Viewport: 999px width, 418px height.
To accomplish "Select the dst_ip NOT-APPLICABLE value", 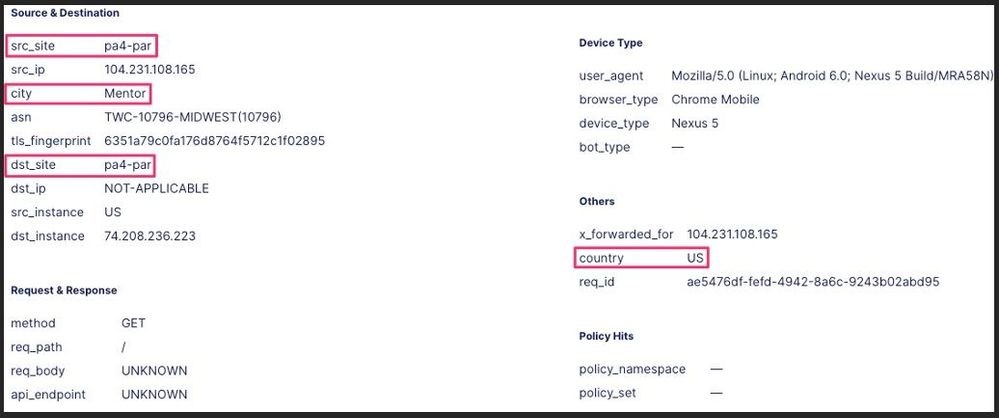I will 156,188.
